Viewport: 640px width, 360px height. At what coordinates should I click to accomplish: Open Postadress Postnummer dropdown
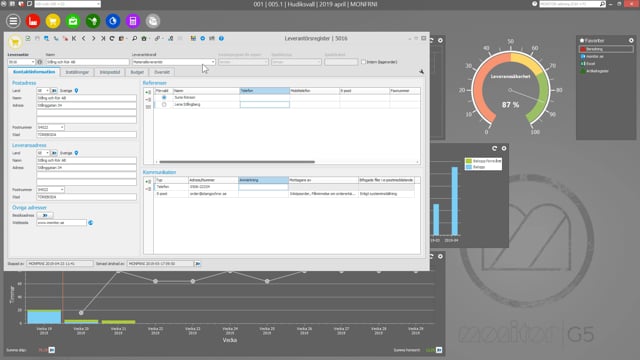click(x=62, y=127)
